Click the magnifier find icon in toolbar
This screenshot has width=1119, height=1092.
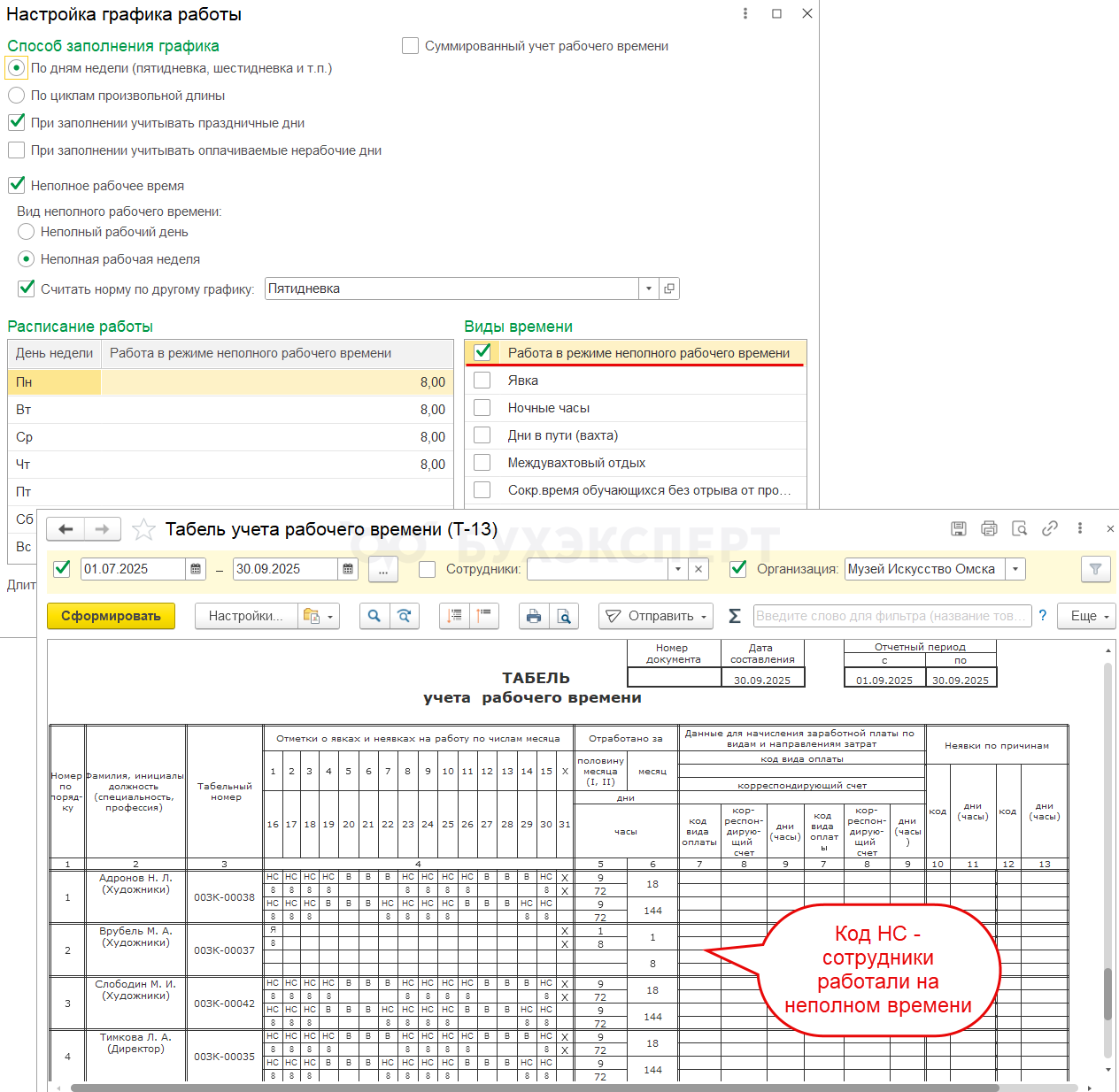coord(374,616)
